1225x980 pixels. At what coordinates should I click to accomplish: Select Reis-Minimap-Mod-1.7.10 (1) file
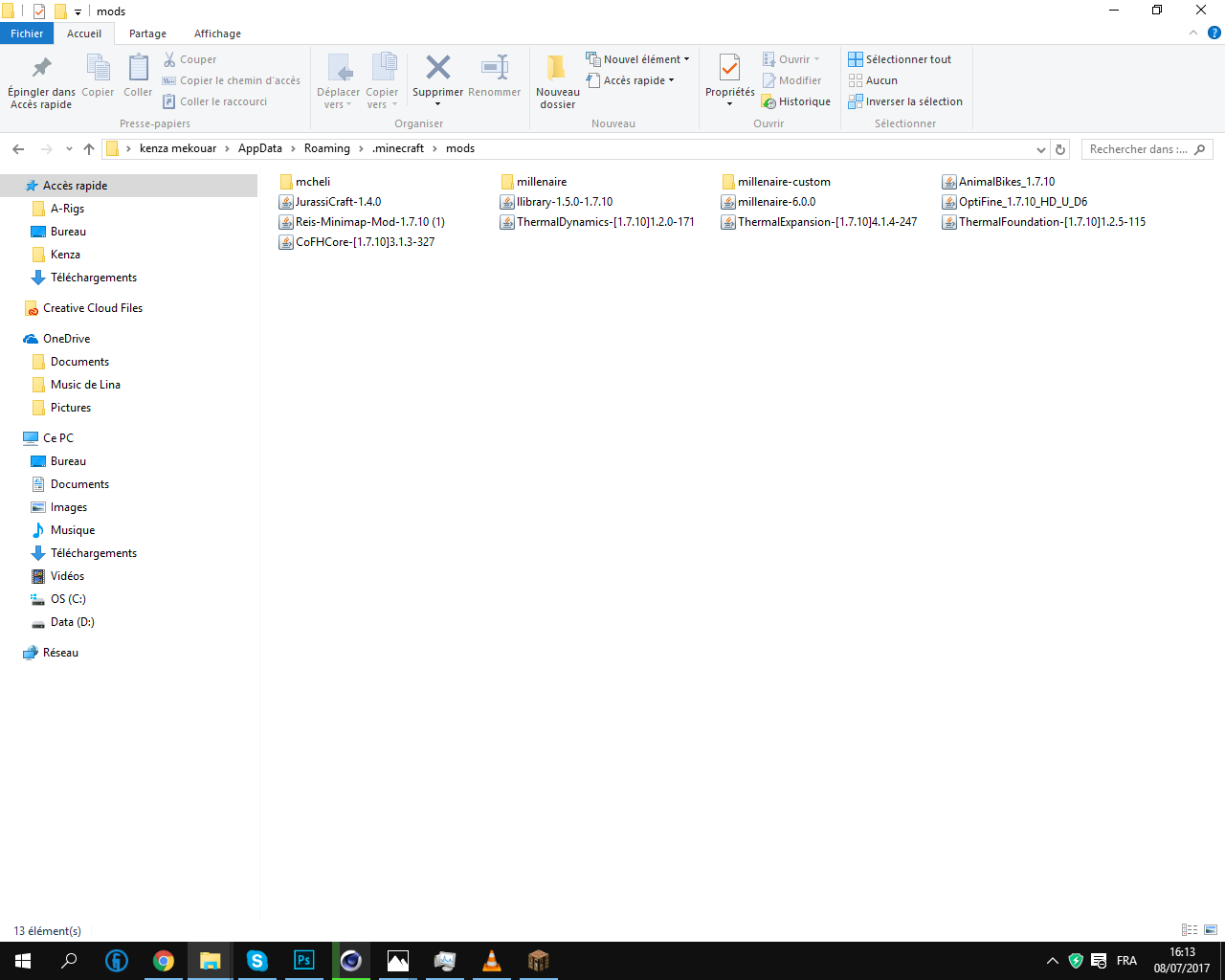(x=362, y=222)
